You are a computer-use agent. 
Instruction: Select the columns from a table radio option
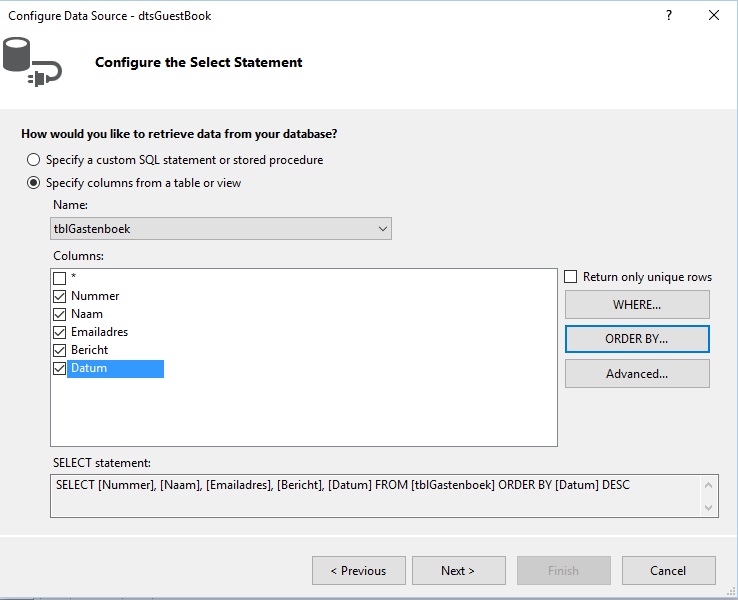pyautogui.click(x=33, y=183)
